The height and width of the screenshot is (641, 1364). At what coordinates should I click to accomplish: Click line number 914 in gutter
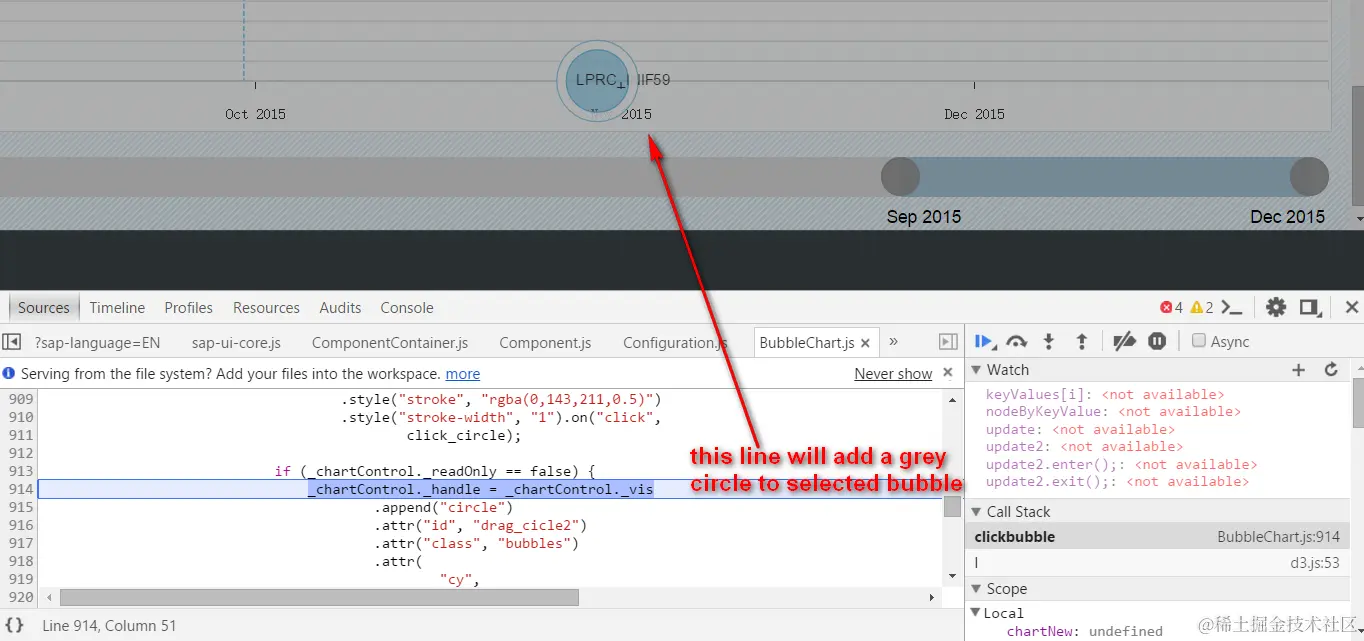[x=20, y=489]
